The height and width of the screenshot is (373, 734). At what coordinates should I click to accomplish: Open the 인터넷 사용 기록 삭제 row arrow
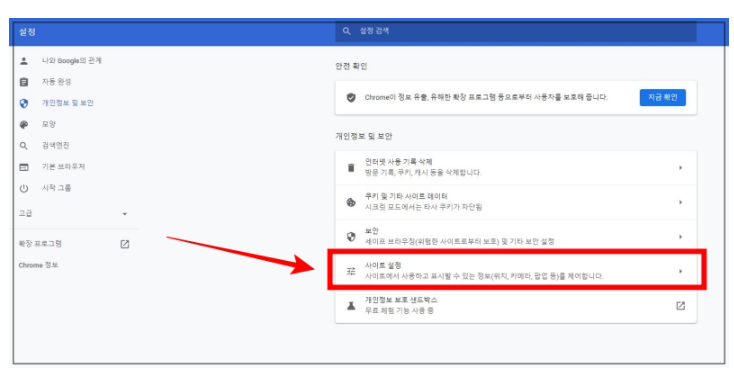[681, 168]
